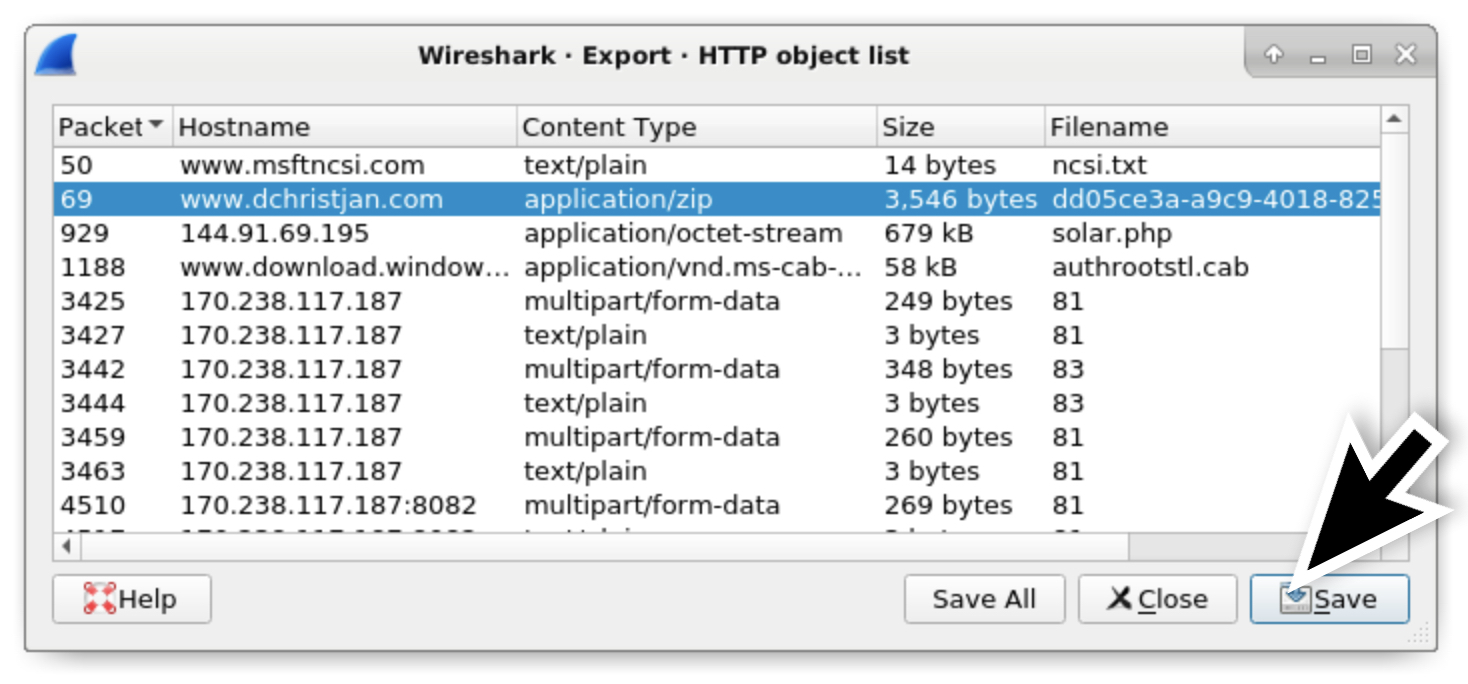Image resolution: width=1468 pixels, height=684 pixels.
Task: Select the authrootstl.cab download row
Action: click(x=500, y=266)
